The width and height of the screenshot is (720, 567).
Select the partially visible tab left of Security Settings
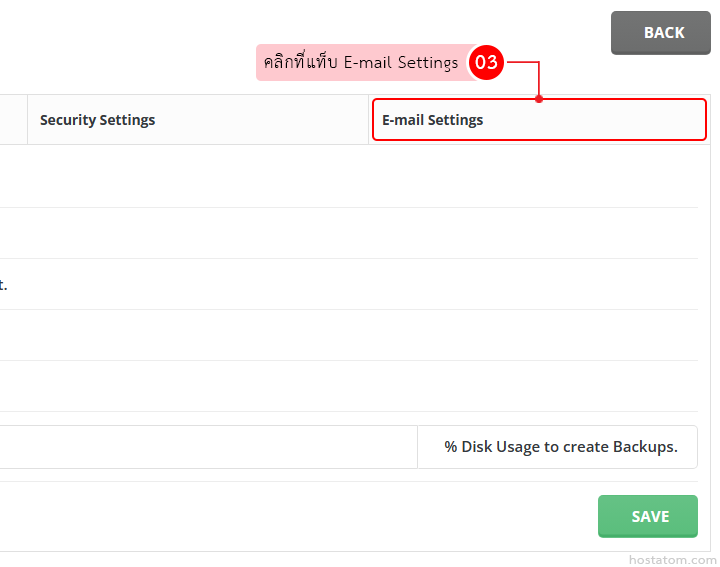pyautogui.click(x=13, y=120)
